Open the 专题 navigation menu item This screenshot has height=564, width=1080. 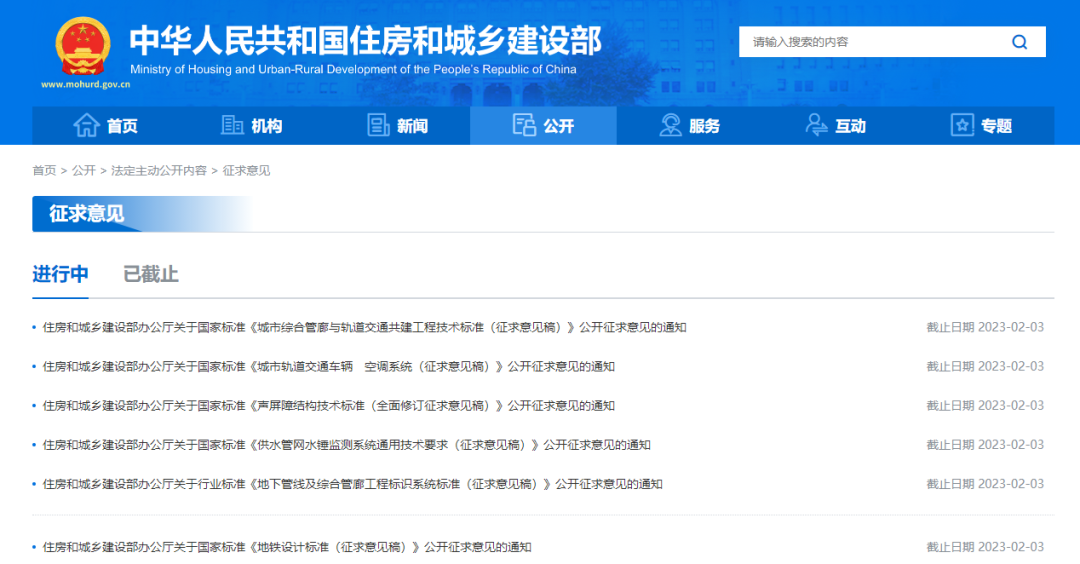[982, 125]
